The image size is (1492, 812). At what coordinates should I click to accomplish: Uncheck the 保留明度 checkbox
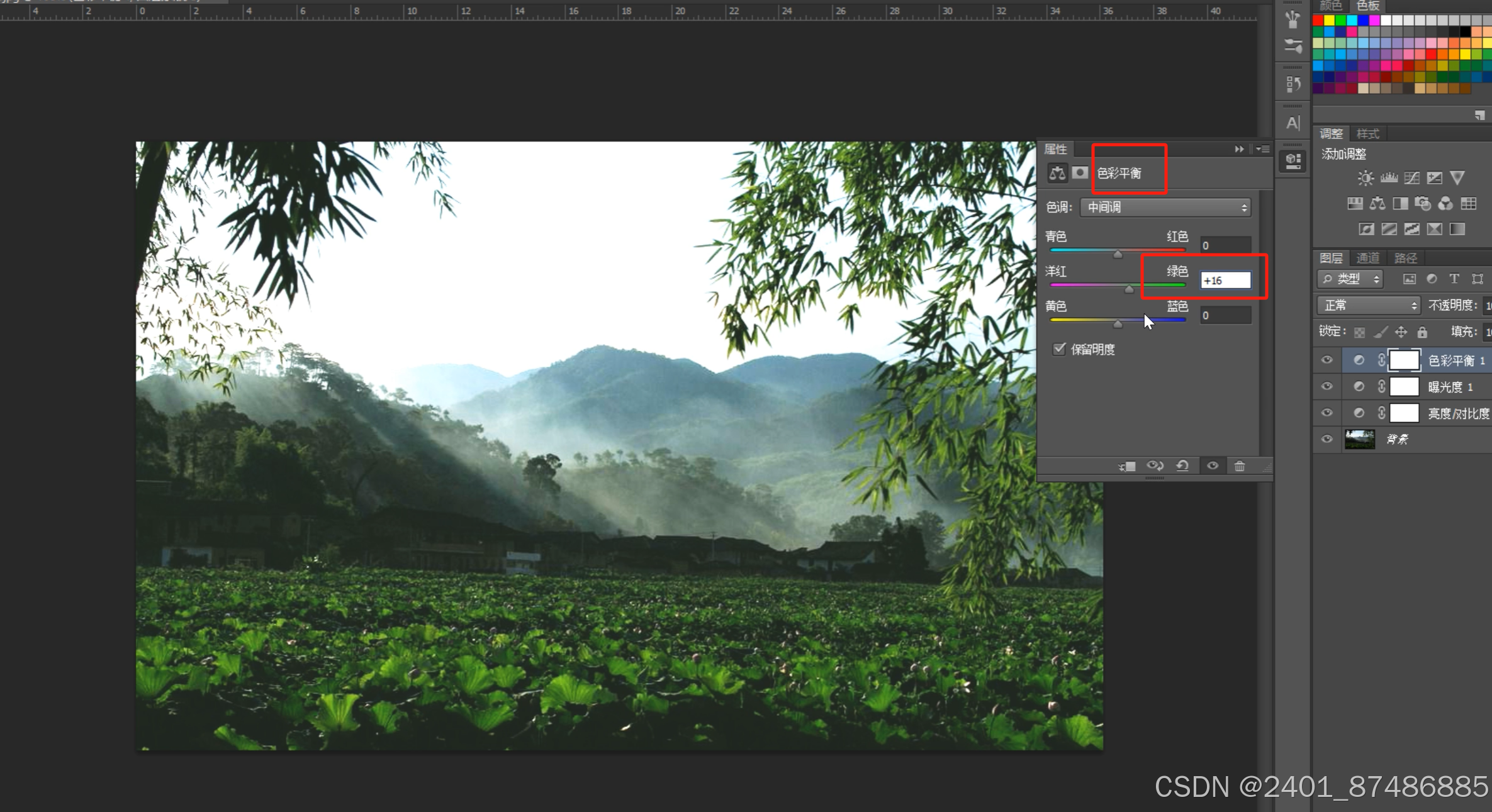(1059, 349)
